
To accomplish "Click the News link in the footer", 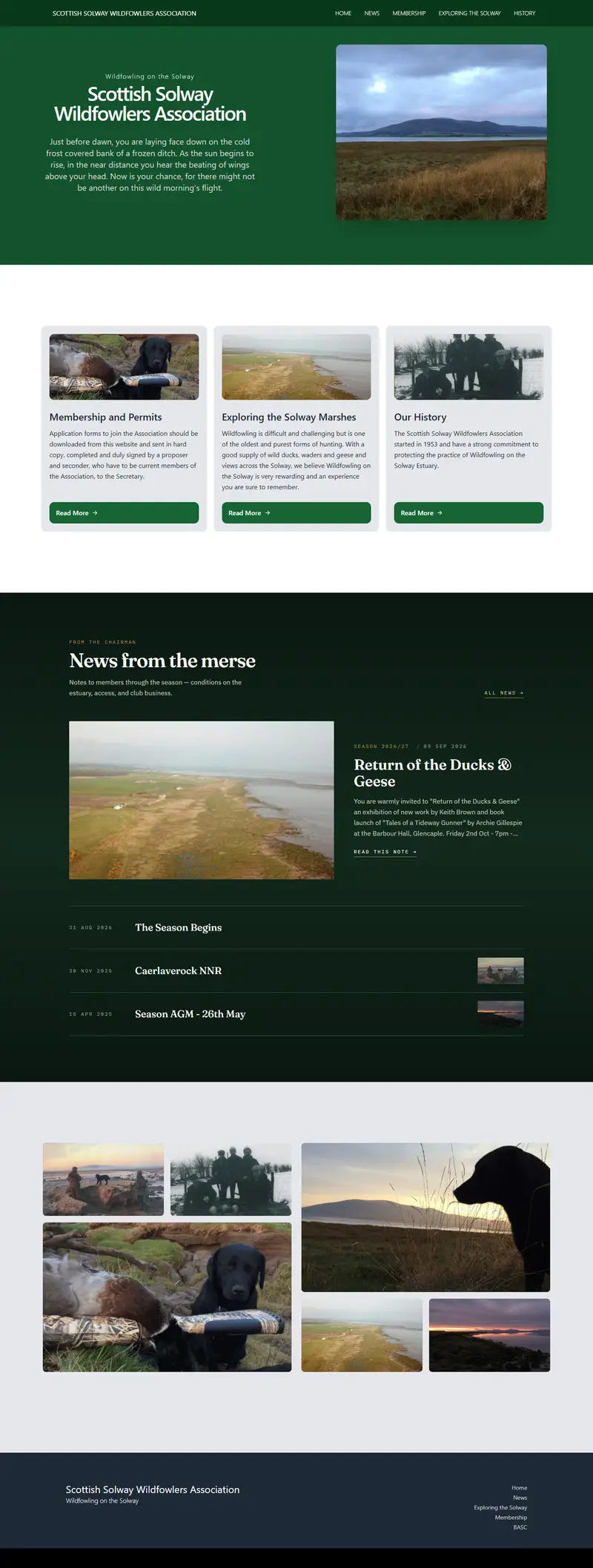I will click(520, 1498).
